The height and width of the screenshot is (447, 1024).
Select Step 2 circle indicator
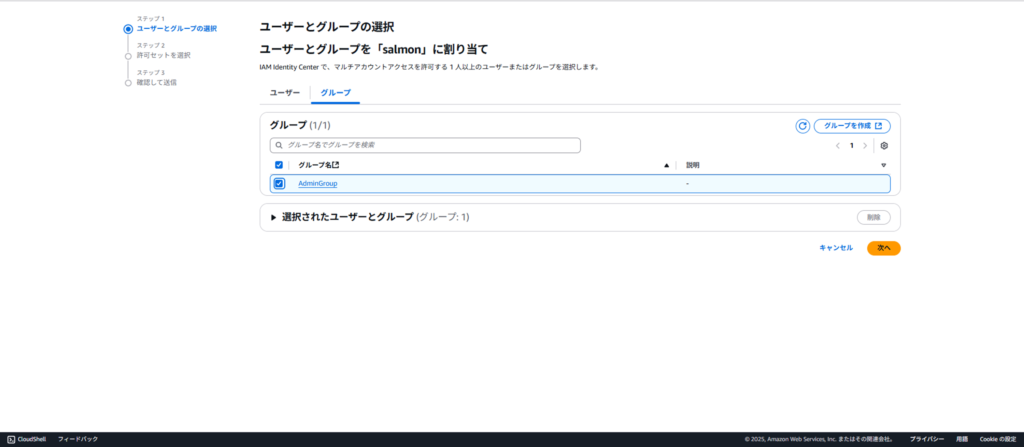(x=128, y=56)
